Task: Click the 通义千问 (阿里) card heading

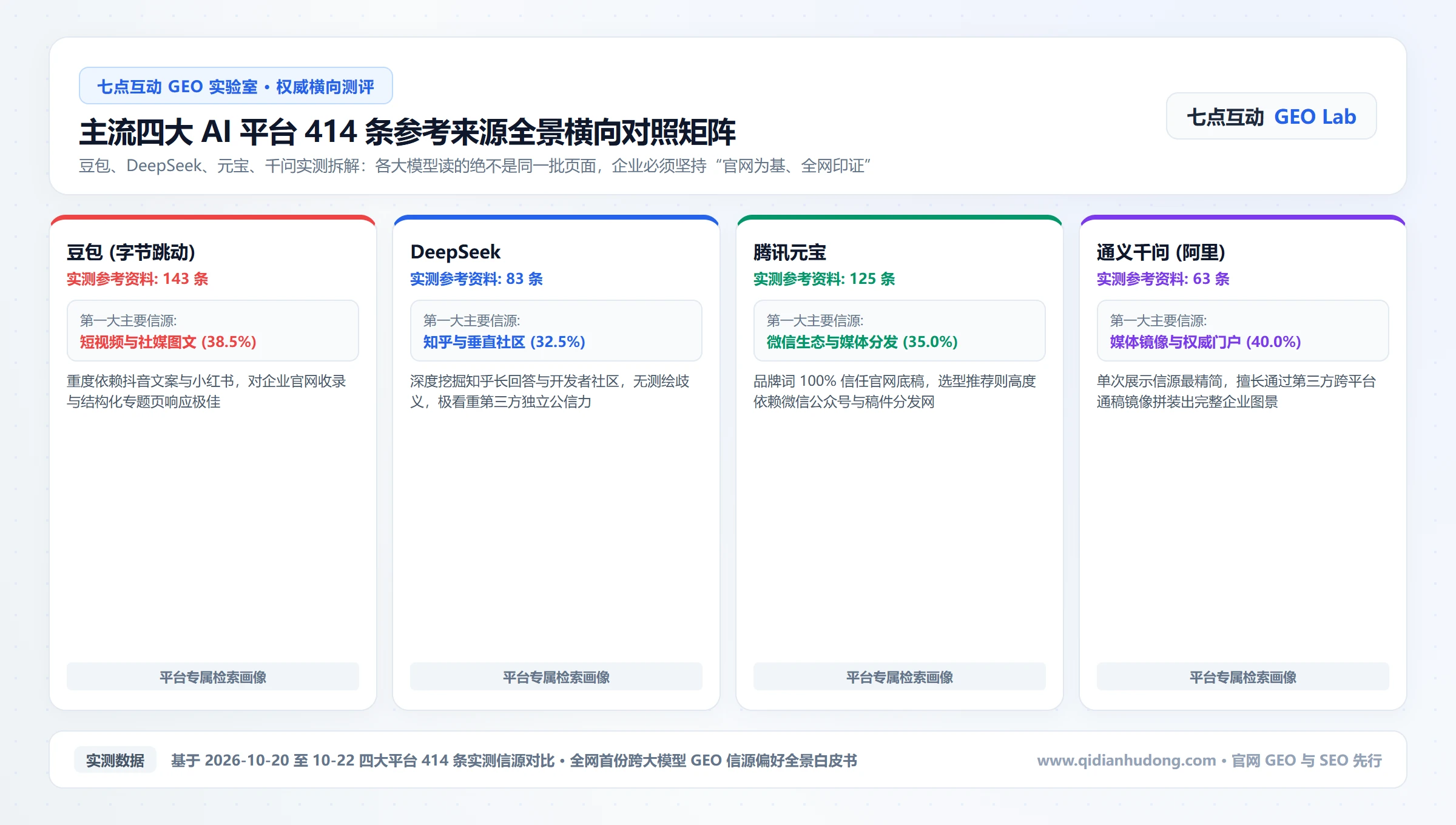Action: tap(1161, 252)
